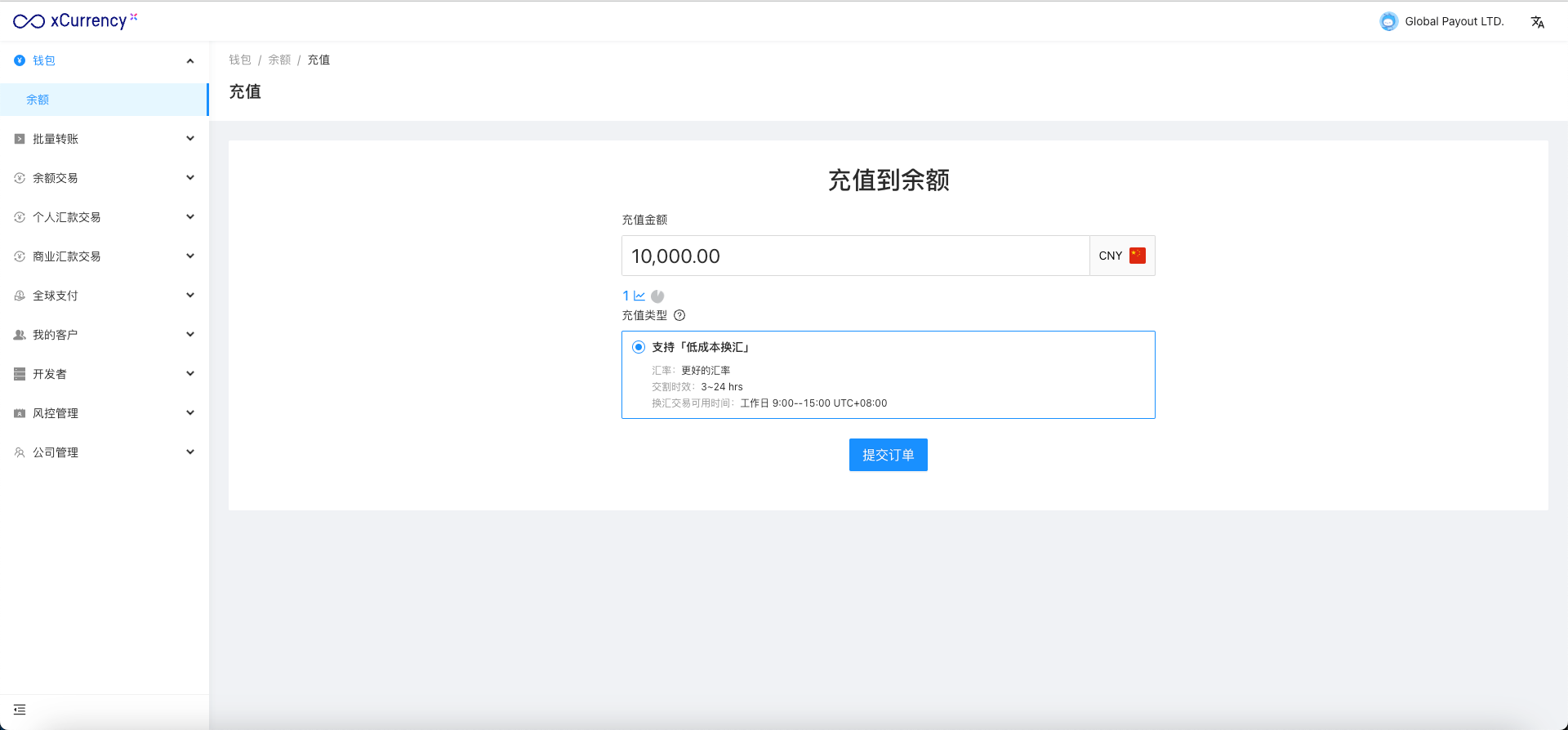The width and height of the screenshot is (1568, 730).
Task: Collapse the sidebar with the fold icon
Action: [20, 710]
